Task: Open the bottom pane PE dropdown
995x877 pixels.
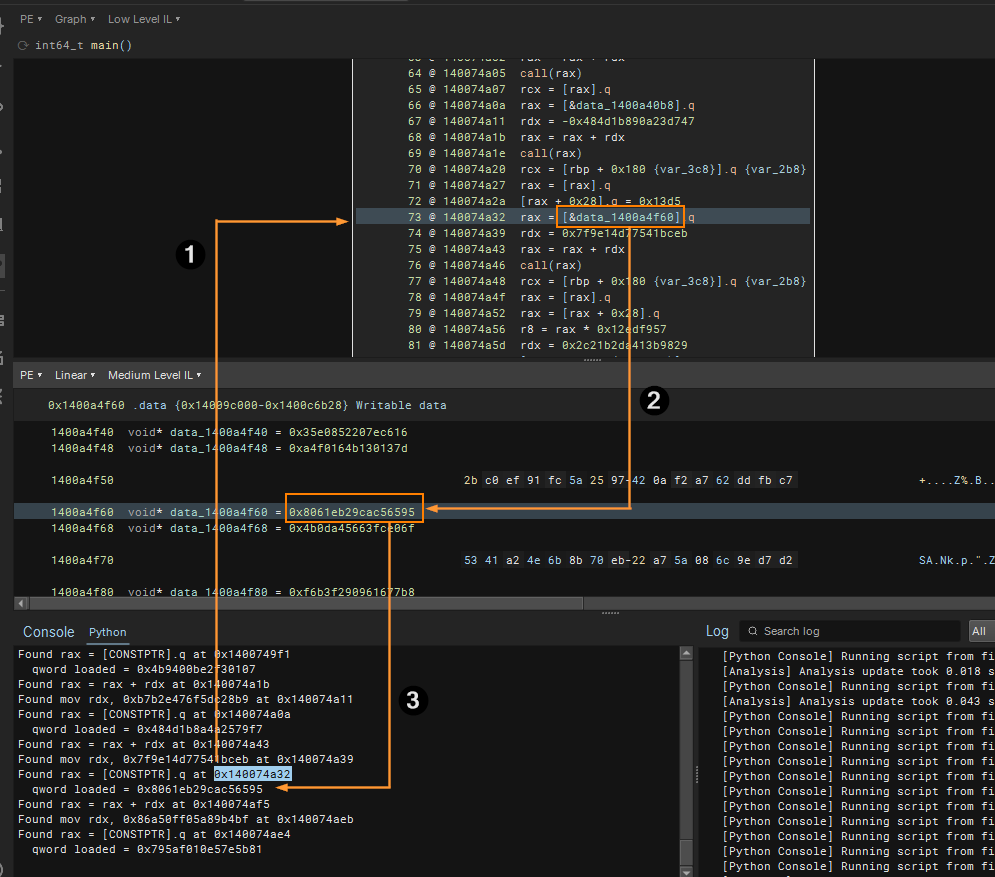Action: [30, 375]
